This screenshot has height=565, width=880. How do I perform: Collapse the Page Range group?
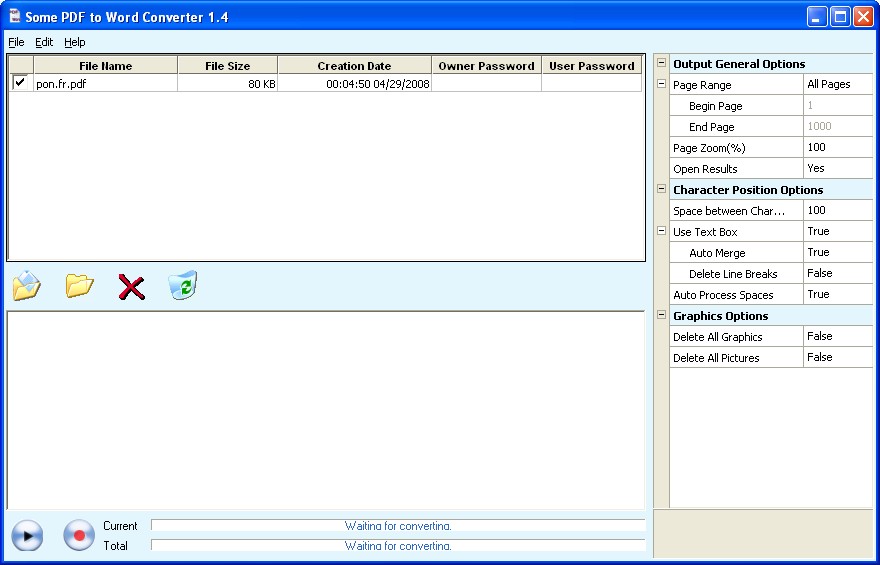click(x=661, y=84)
